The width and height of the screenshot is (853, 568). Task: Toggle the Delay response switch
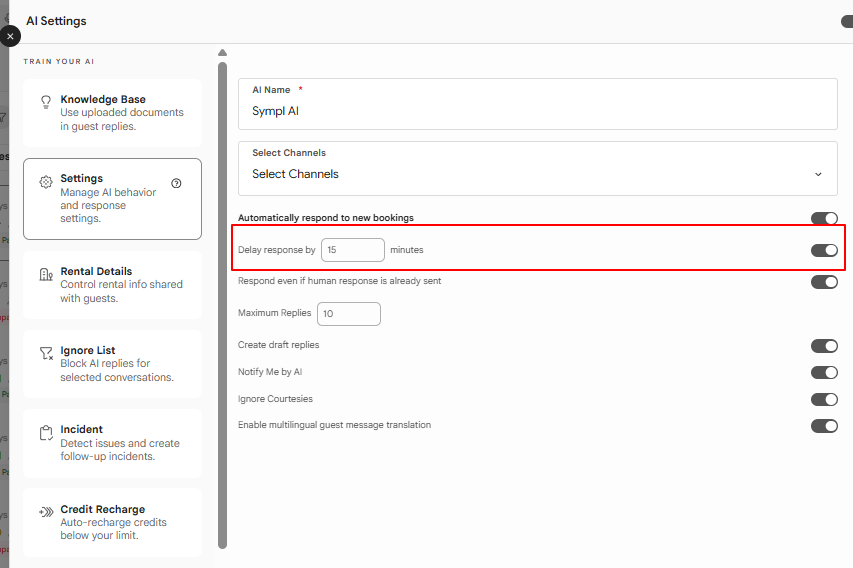tap(824, 250)
